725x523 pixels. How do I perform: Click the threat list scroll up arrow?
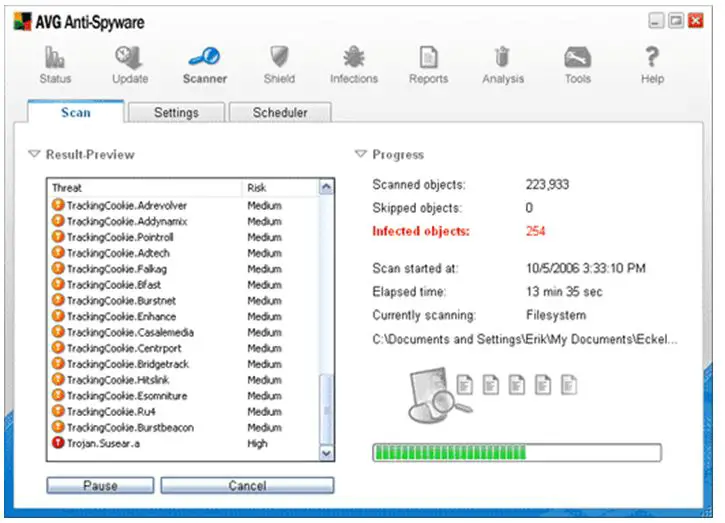(326, 187)
